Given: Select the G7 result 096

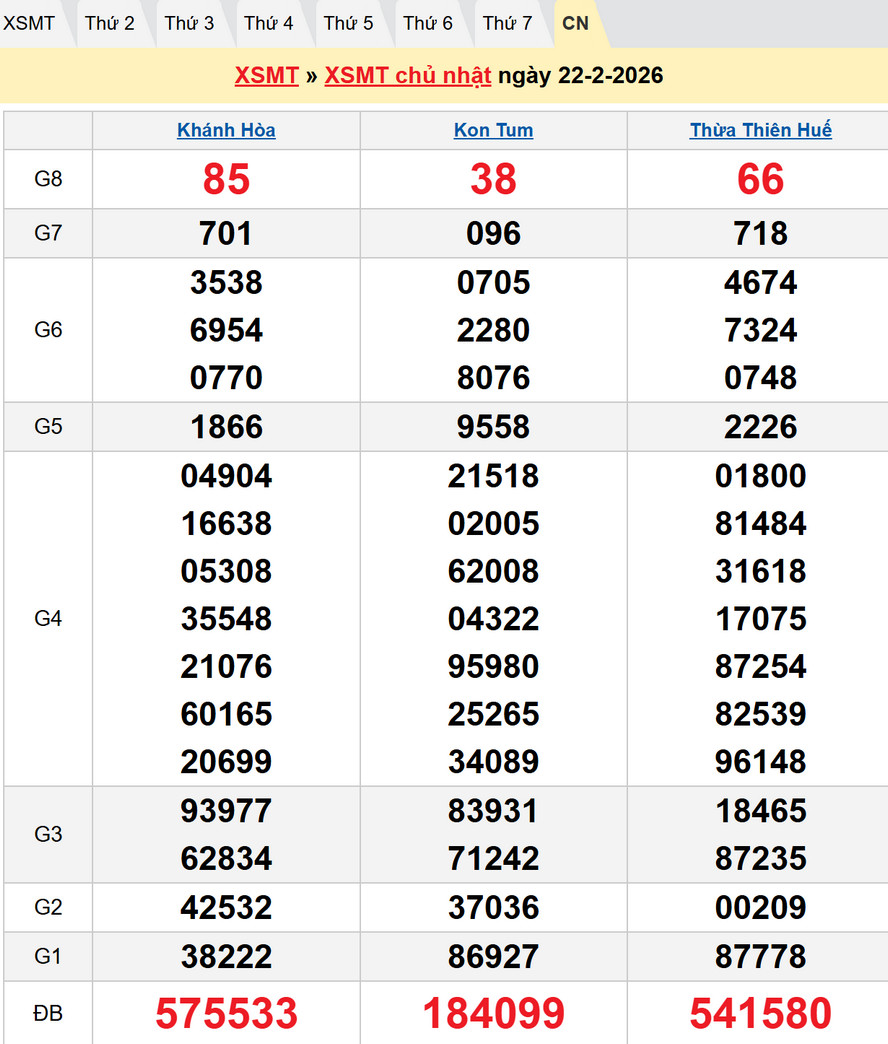Looking at the screenshot, I should [493, 234].
